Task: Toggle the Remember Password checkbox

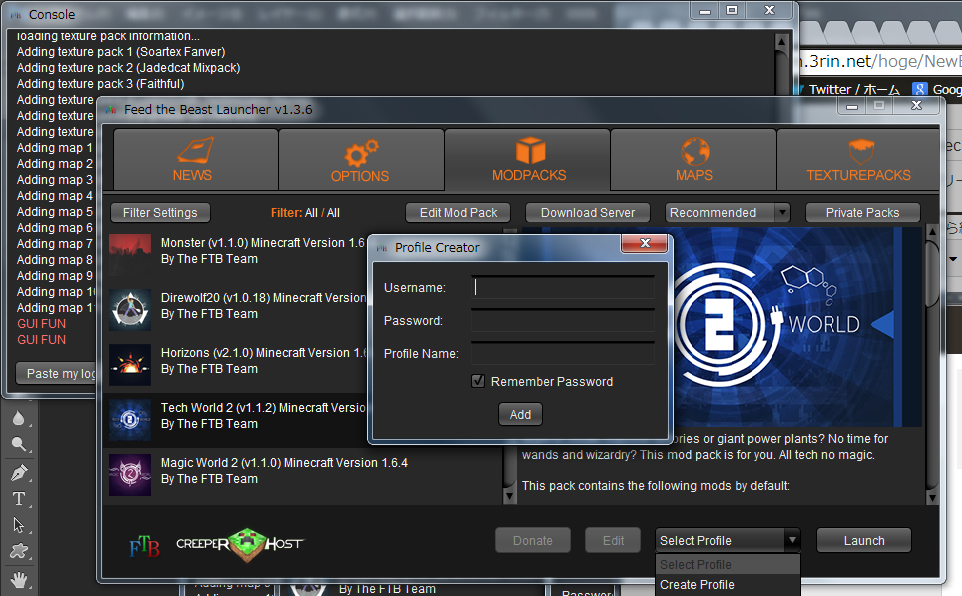Action: (x=478, y=381)
